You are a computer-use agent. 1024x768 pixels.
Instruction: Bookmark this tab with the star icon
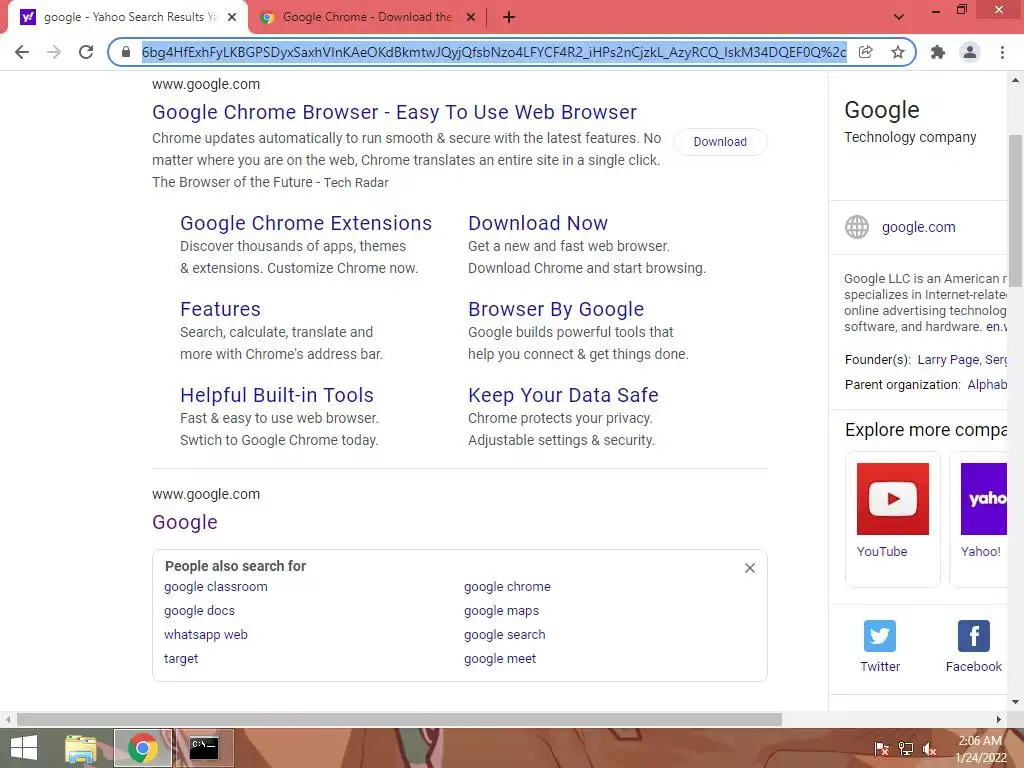[898, 52]
